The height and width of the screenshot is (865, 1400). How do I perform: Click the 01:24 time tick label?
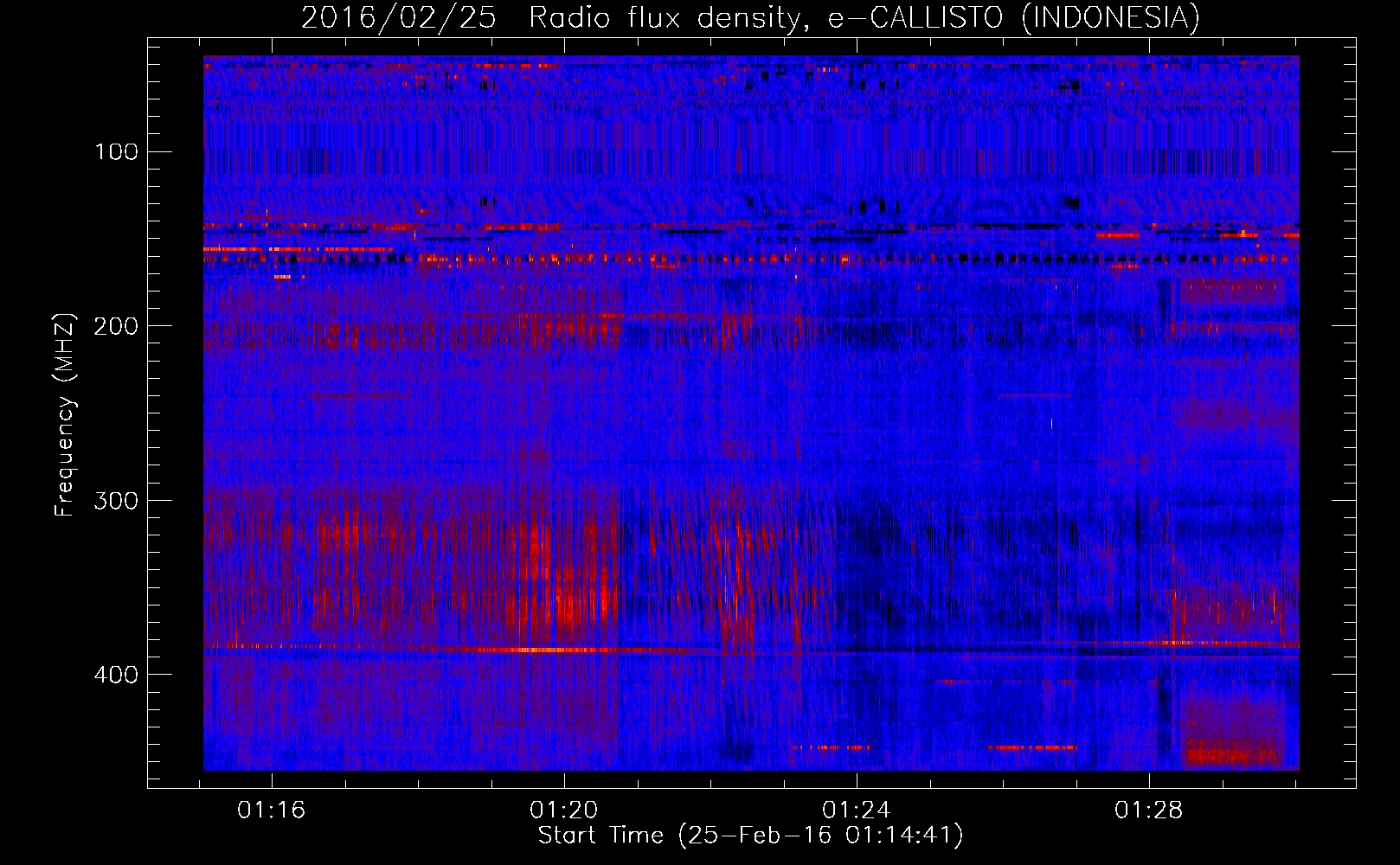coord(857,811)
